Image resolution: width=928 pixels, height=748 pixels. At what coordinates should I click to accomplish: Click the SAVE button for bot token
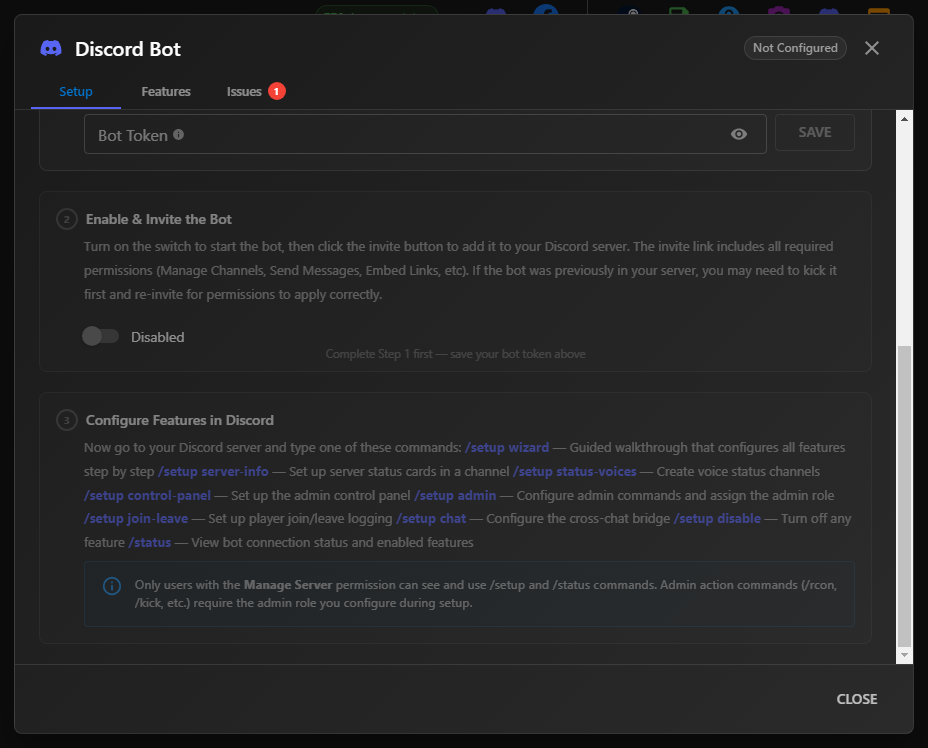814,133
